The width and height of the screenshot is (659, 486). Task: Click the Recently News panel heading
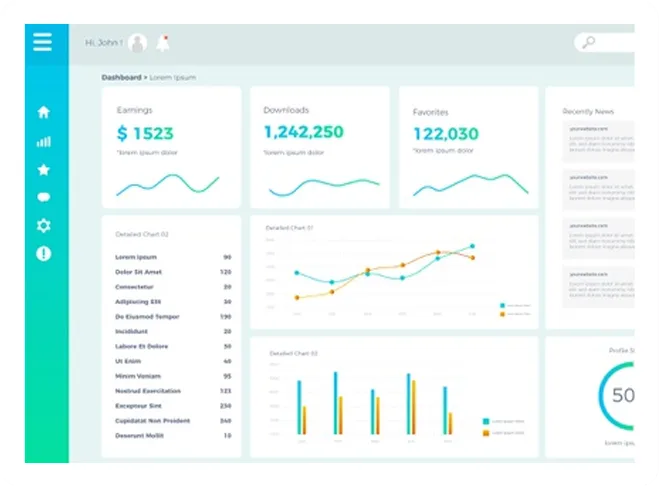click(588, 111)
